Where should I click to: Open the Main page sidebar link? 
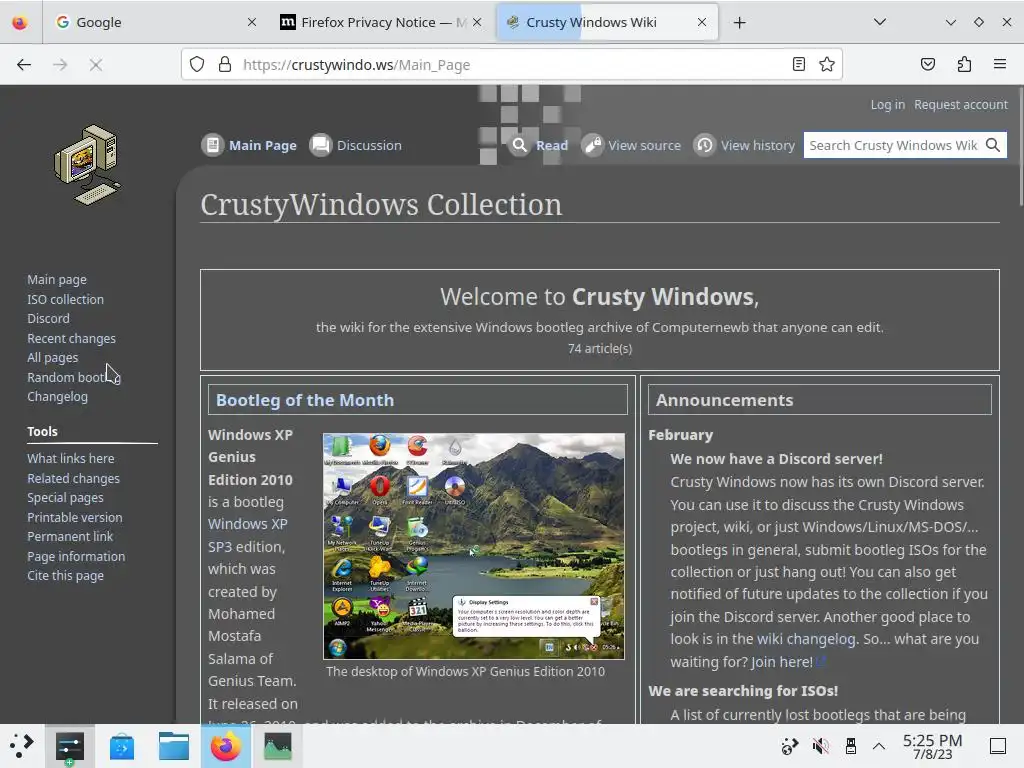click(x=57, y=280)
